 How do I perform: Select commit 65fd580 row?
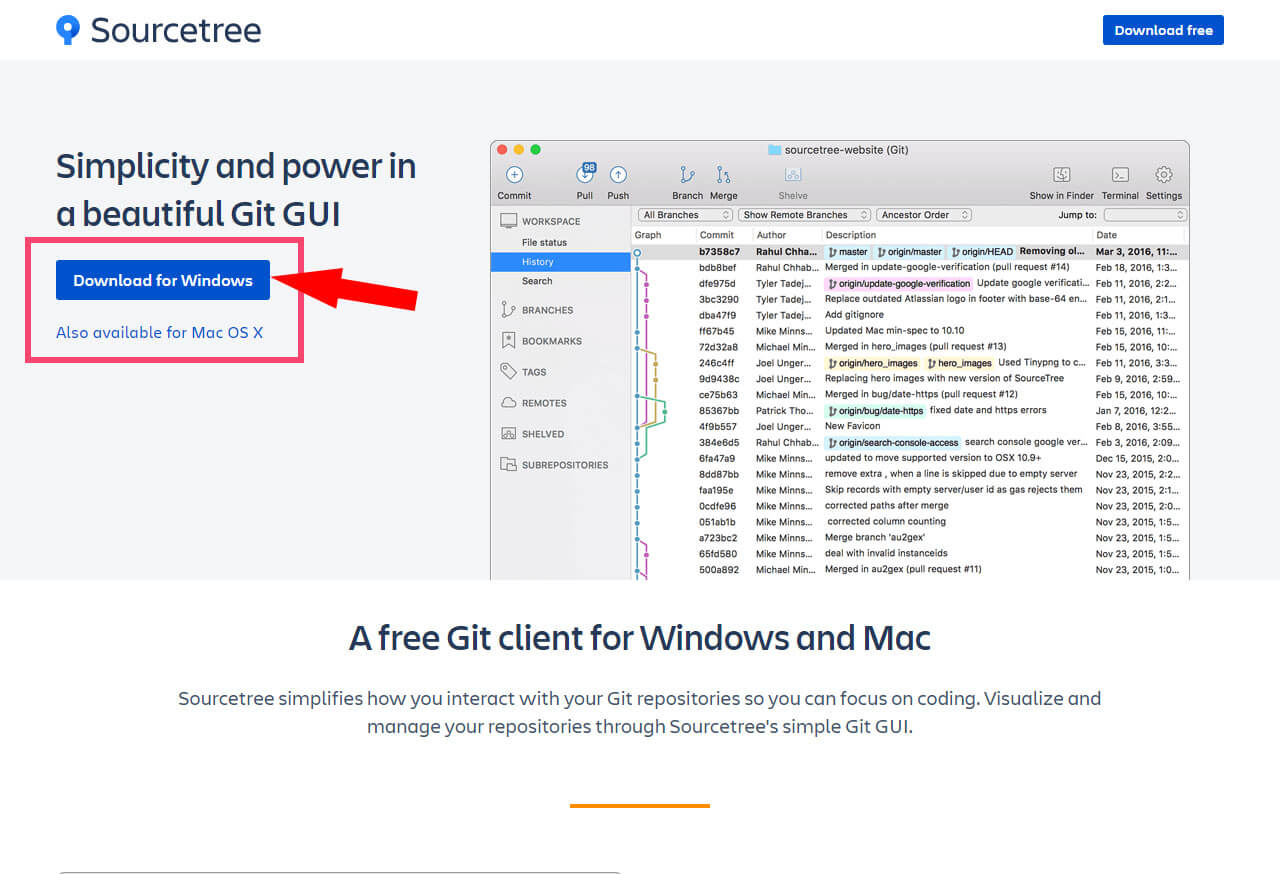(x=910, y=553)
